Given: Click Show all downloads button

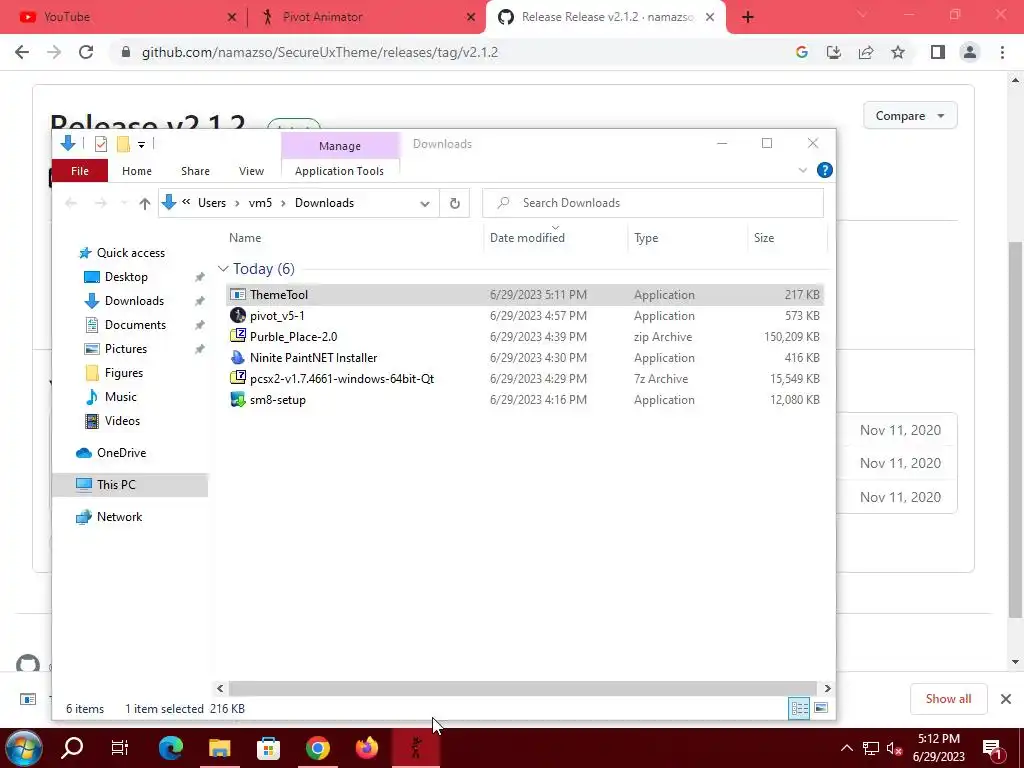Looking at the screenshot, I should 948,699.
